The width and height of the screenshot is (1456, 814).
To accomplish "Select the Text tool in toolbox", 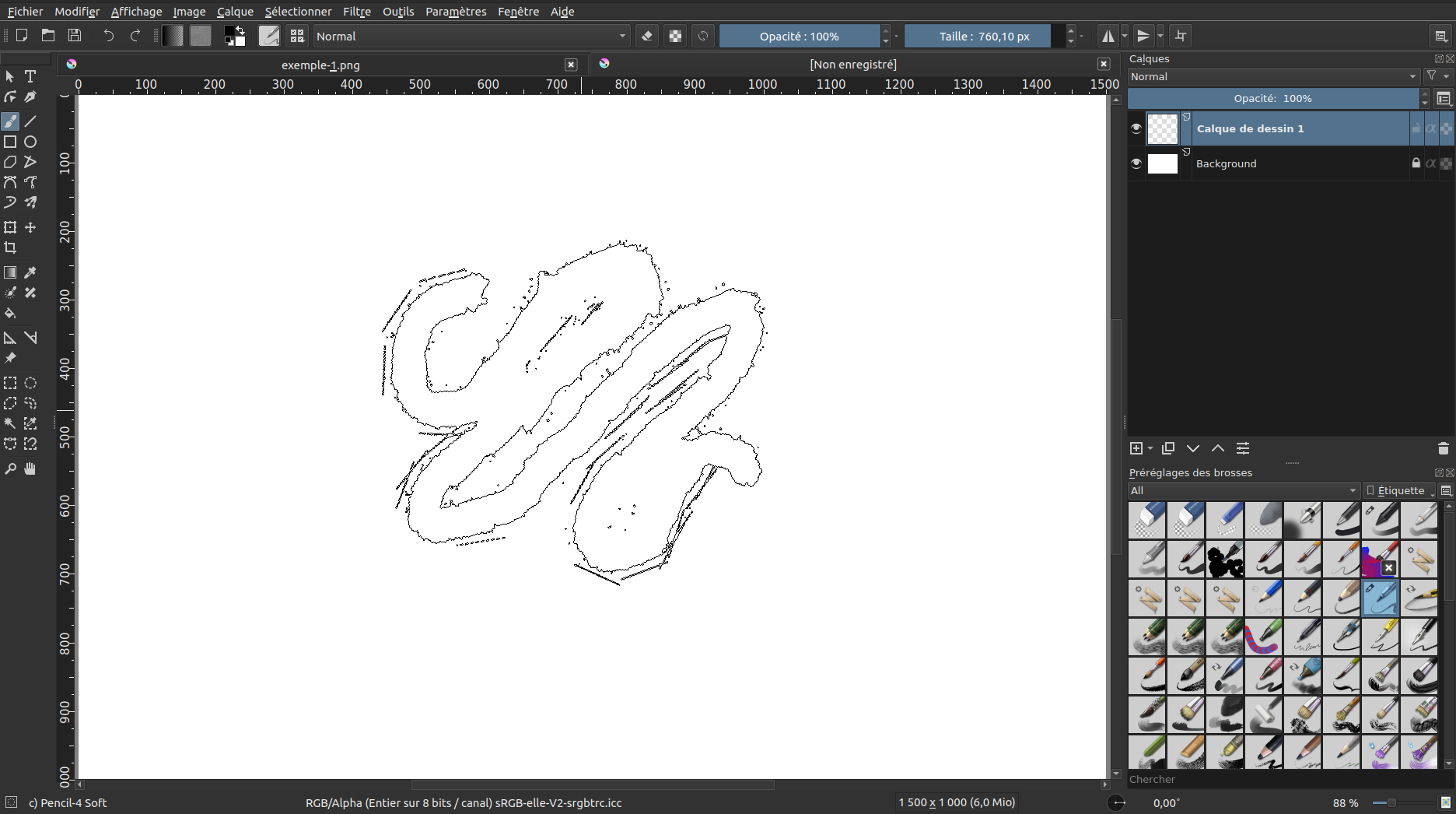I will [30, 76].
